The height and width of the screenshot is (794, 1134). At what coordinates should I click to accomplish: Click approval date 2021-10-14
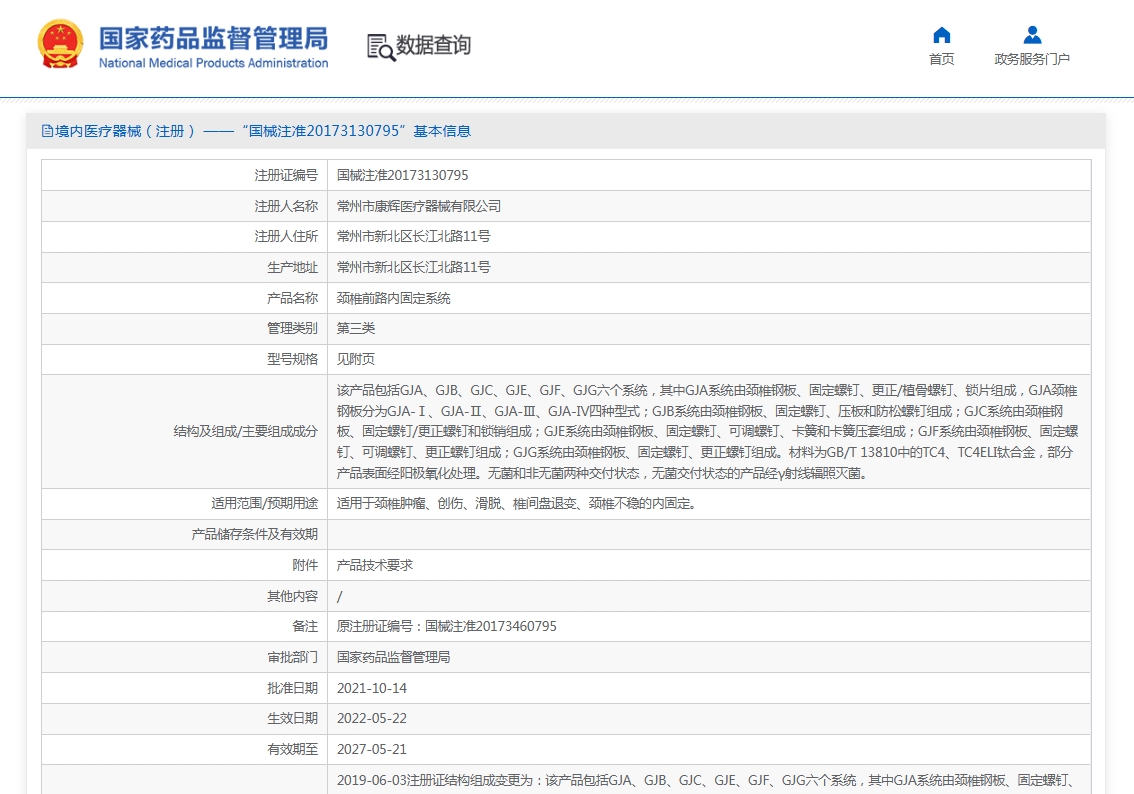[x=372, y=688]
